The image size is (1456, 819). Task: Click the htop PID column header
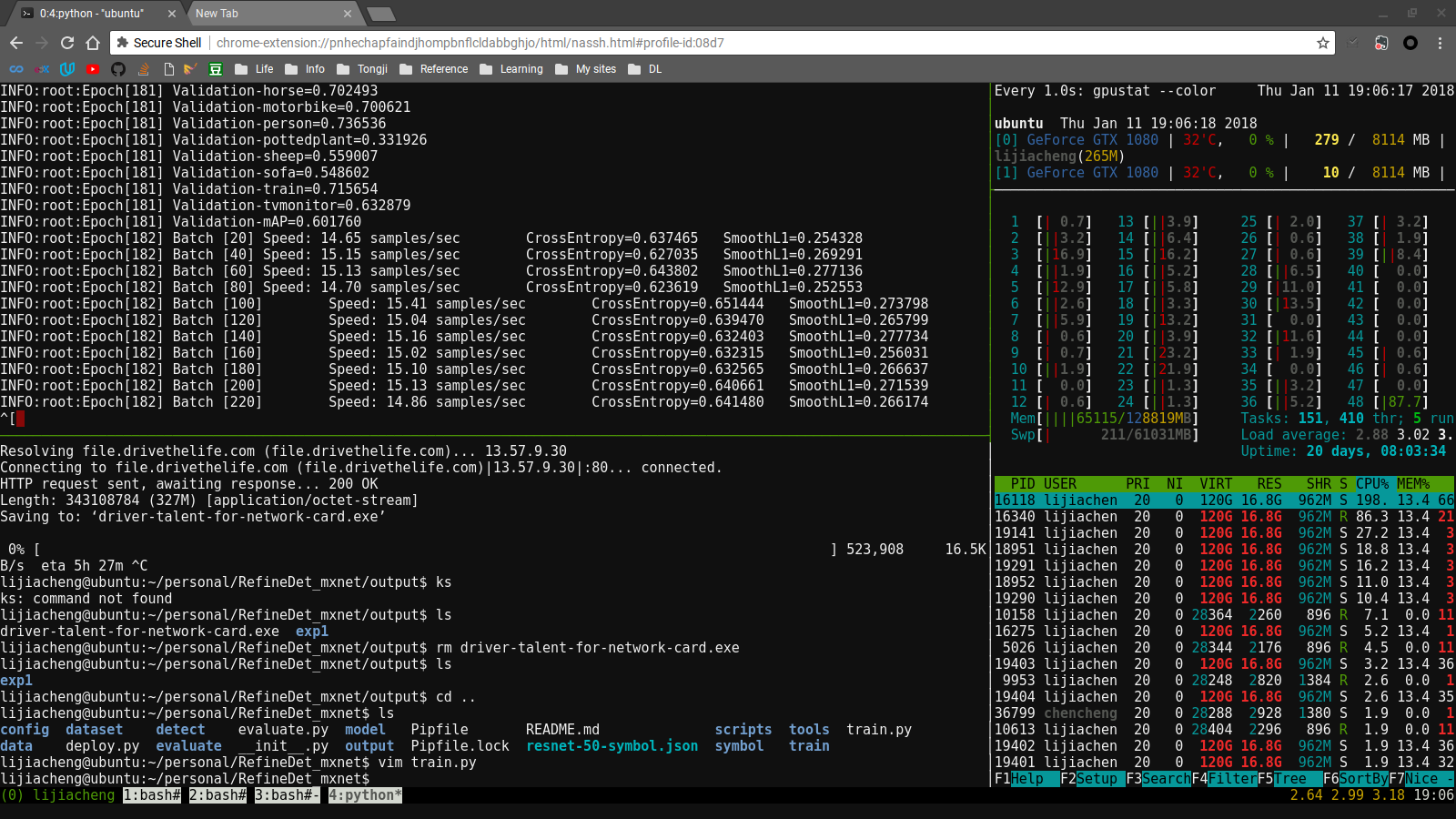point(1023,484)
